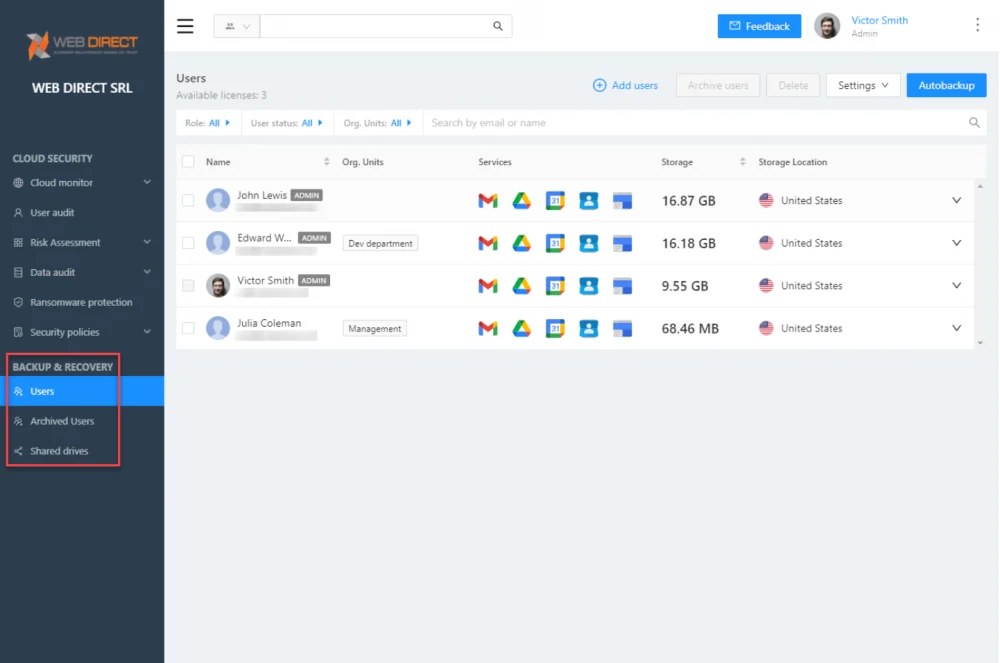Viewport: 1000px width, 663px height.
Task: Open John Lewis's Gmail service icon
Action: [488, 201]
